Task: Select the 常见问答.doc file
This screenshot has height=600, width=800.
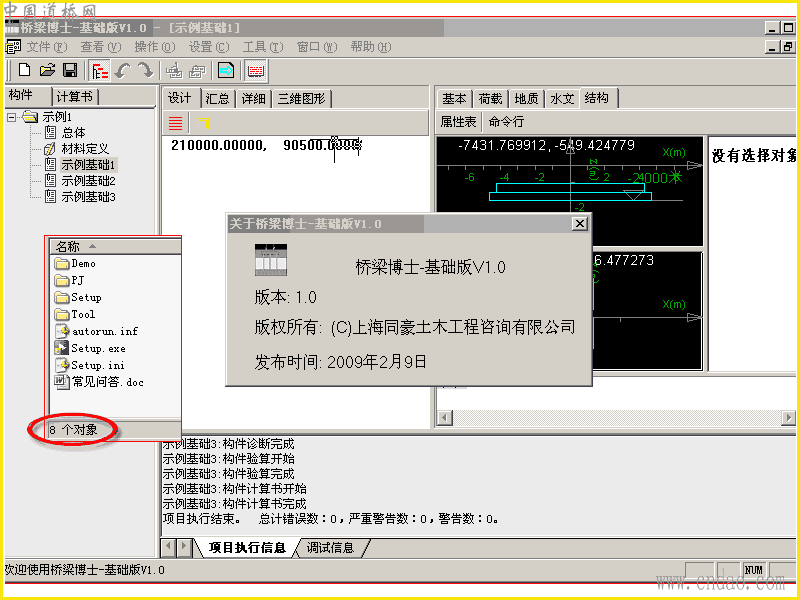Action: click(99, 382)
